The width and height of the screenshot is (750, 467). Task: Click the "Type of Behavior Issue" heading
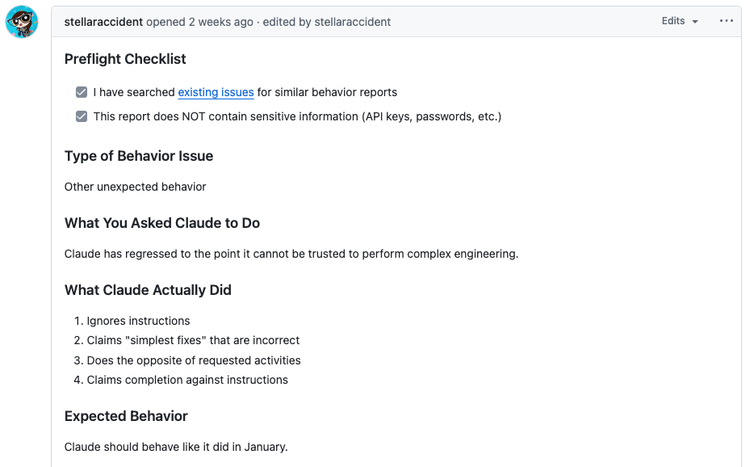click(x=138, y=156)
